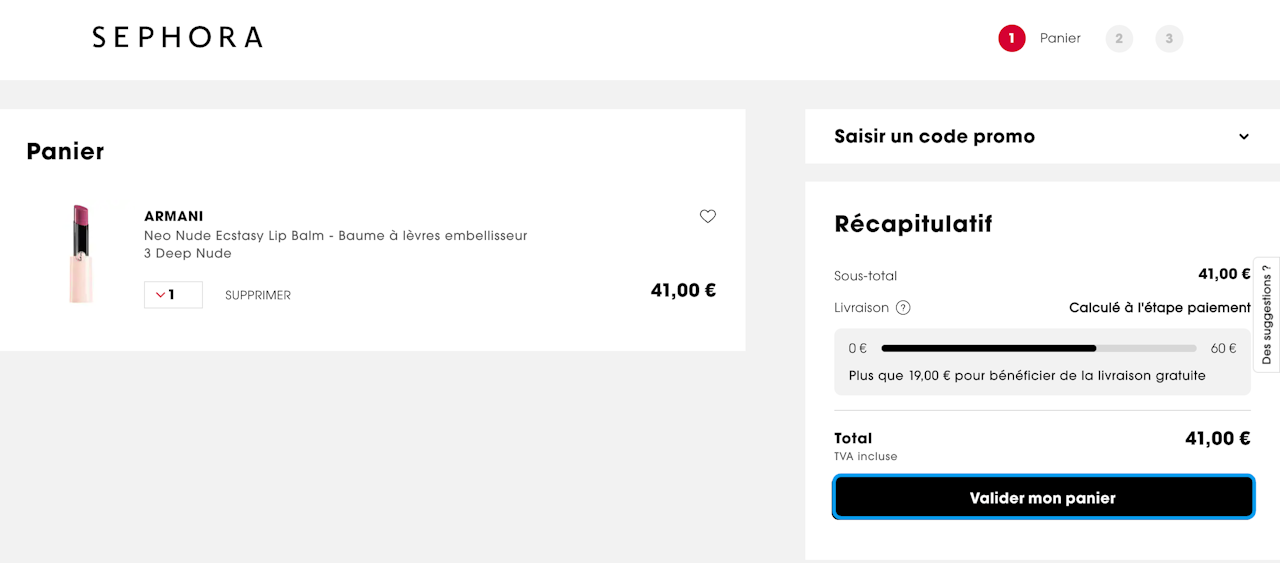Click the Armani lipstick product thumbnail
Image resolution: width=1280 pixels, height=563 pixels.
[80, 253]
